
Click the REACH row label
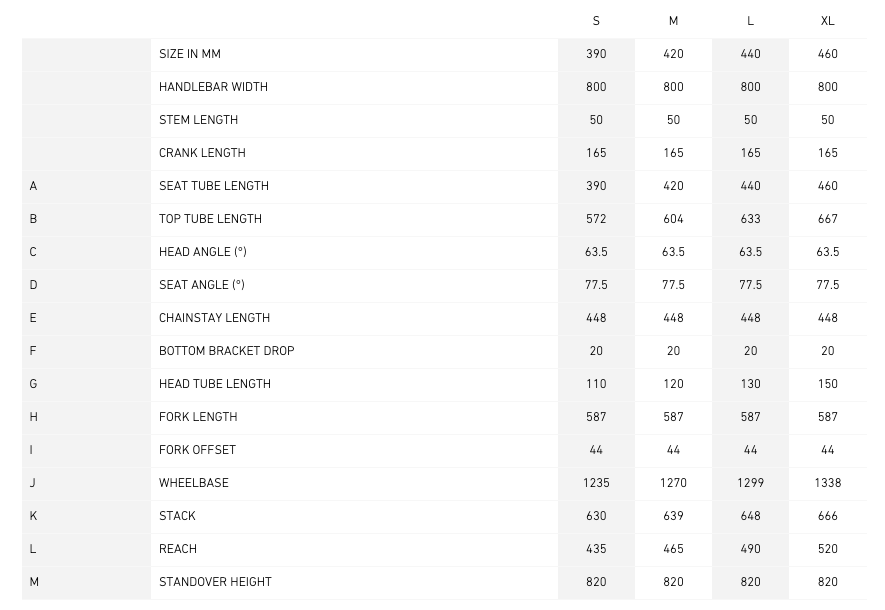tap(178, 549)
